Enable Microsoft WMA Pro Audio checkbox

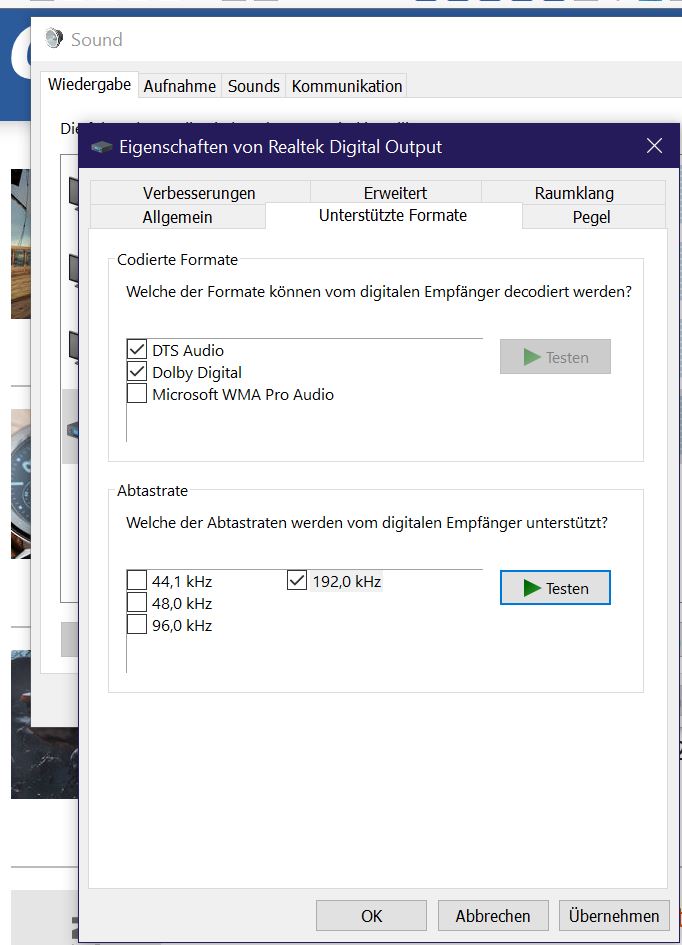[x=137, y=394]
